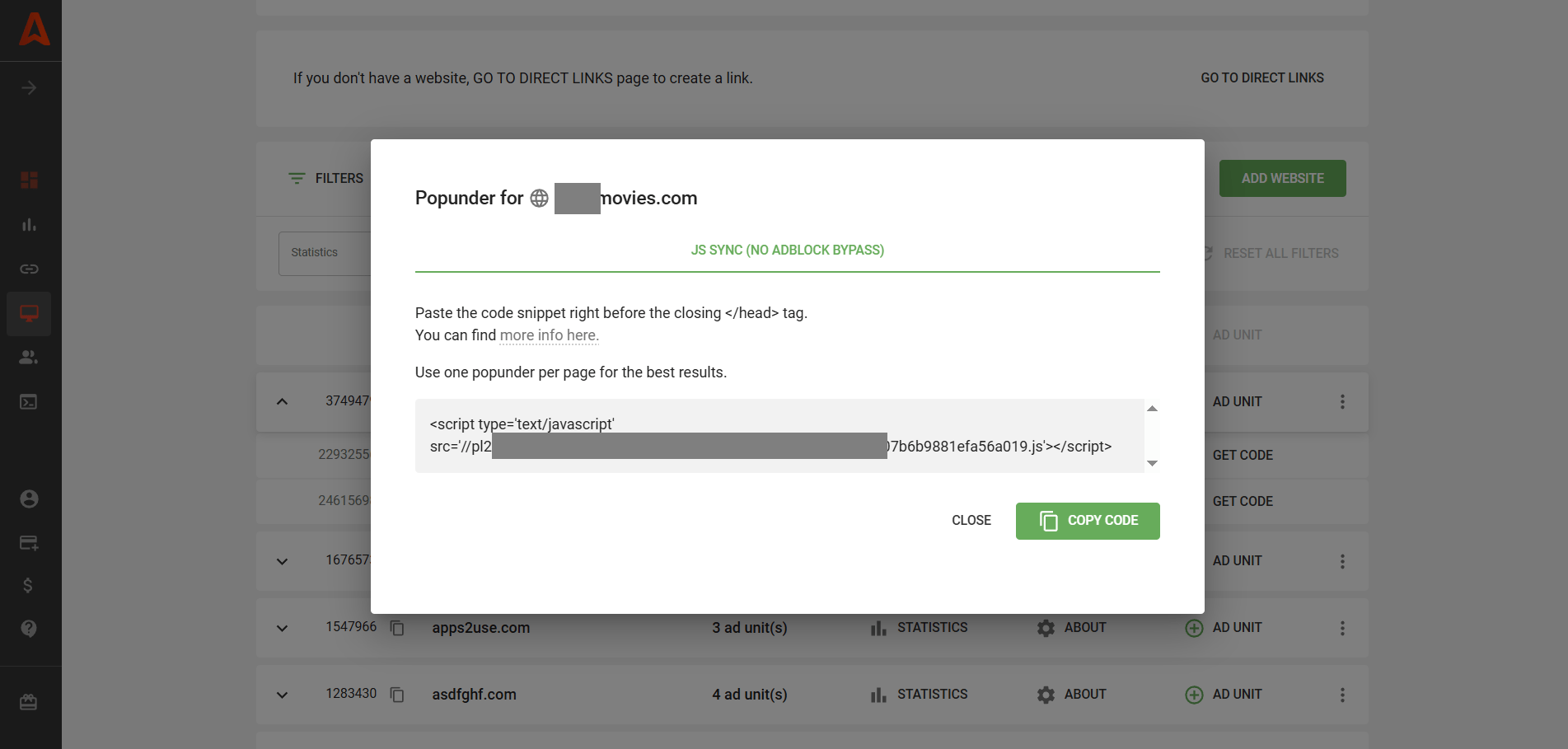Collapse the expanded website row 374947
The height and width of the screenshot is (749, 1568).
click(282, 402)
